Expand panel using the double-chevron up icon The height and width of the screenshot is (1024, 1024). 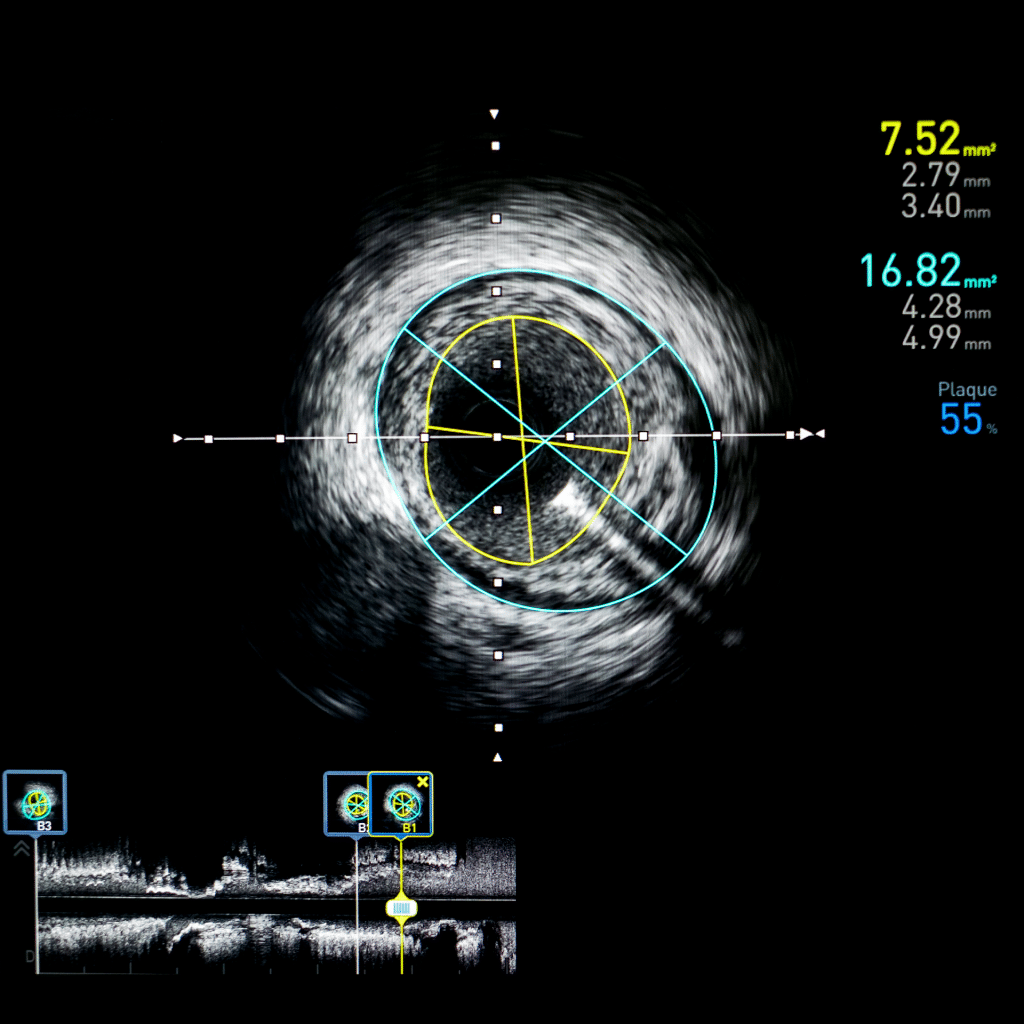[21, 848]
